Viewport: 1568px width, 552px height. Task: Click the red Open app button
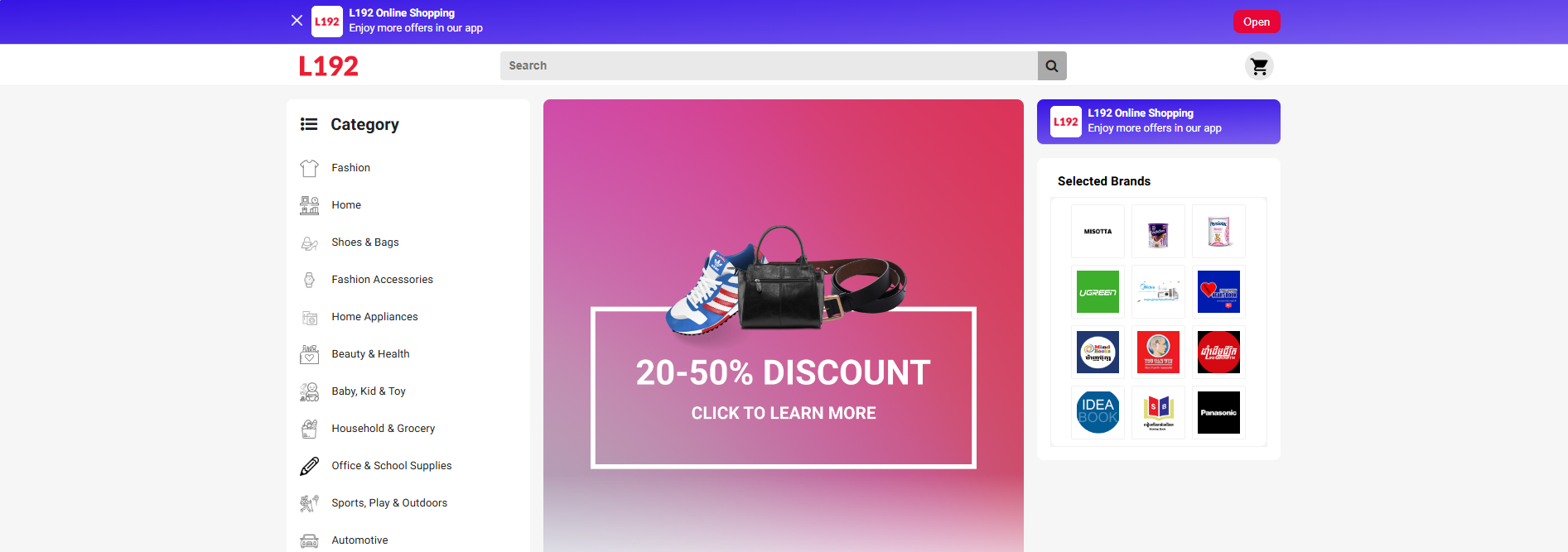pyautogui.click(x=1257, y=22)
